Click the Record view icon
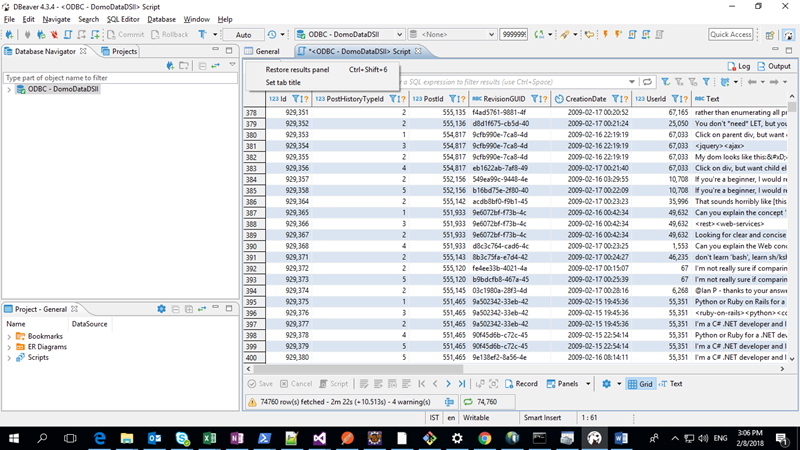 tap(519, 383)
